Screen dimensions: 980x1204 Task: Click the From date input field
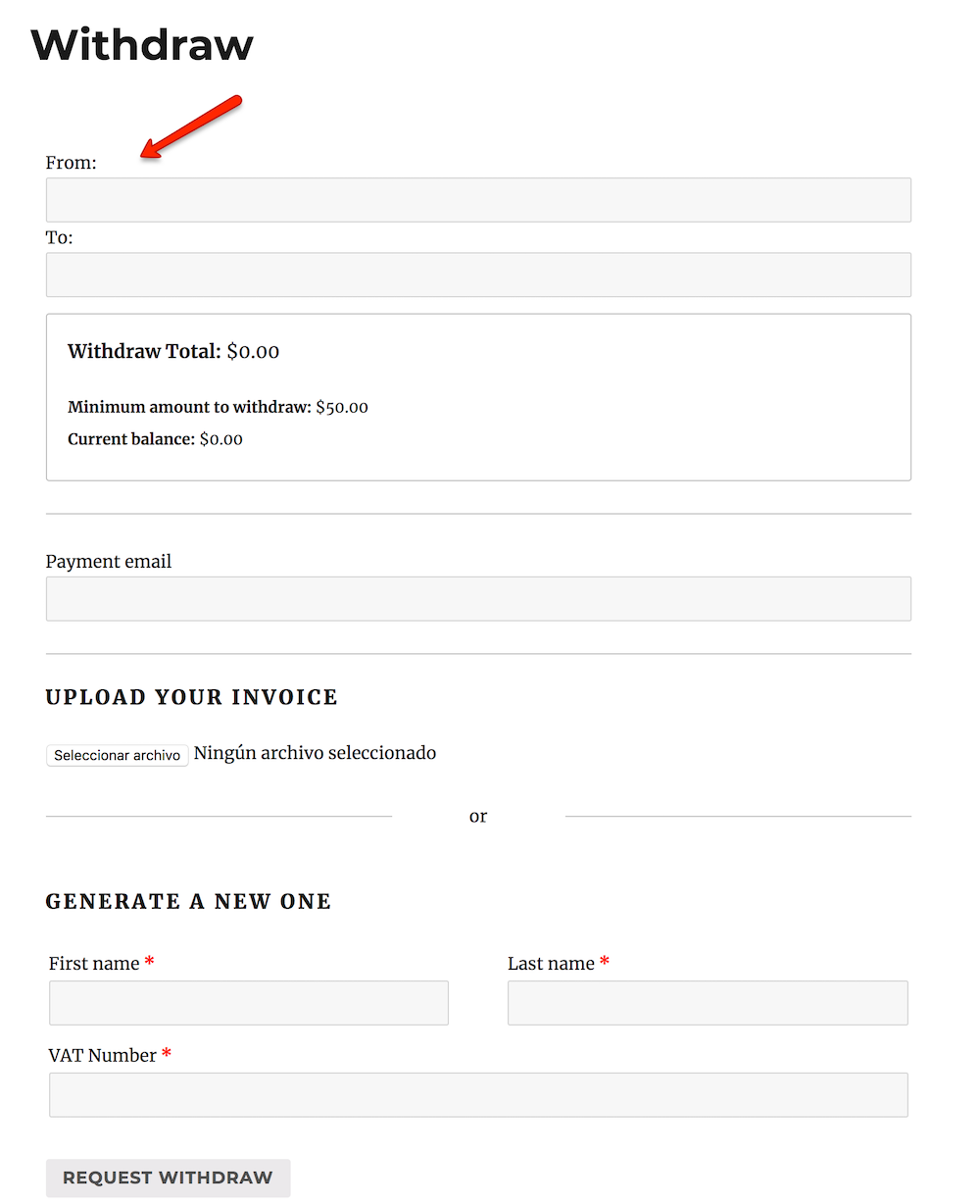pos(477,199)
